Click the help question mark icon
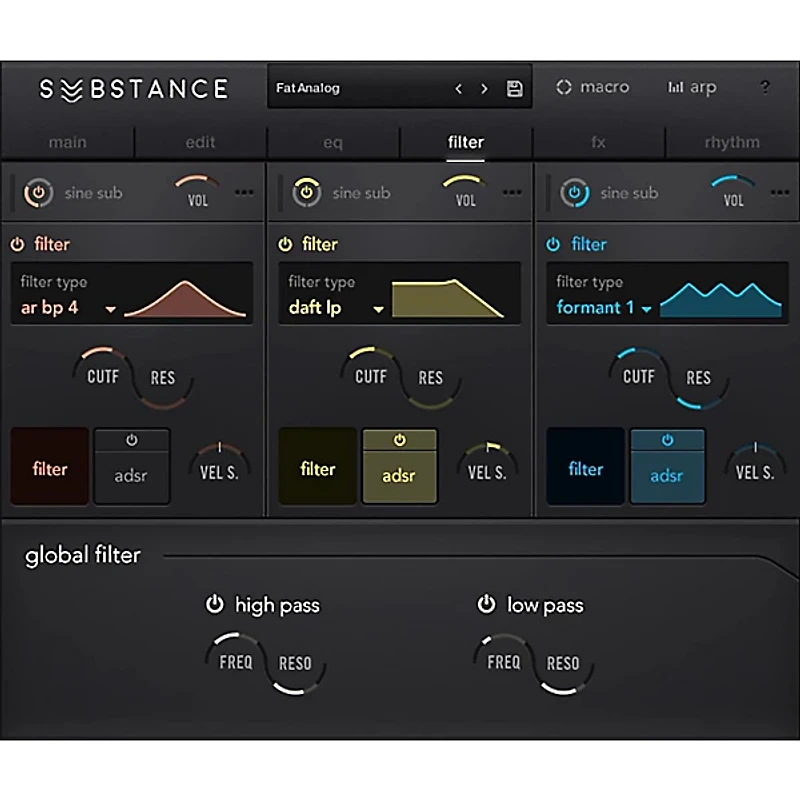Viewport: 800px width, 800px height. pos(765,87)
